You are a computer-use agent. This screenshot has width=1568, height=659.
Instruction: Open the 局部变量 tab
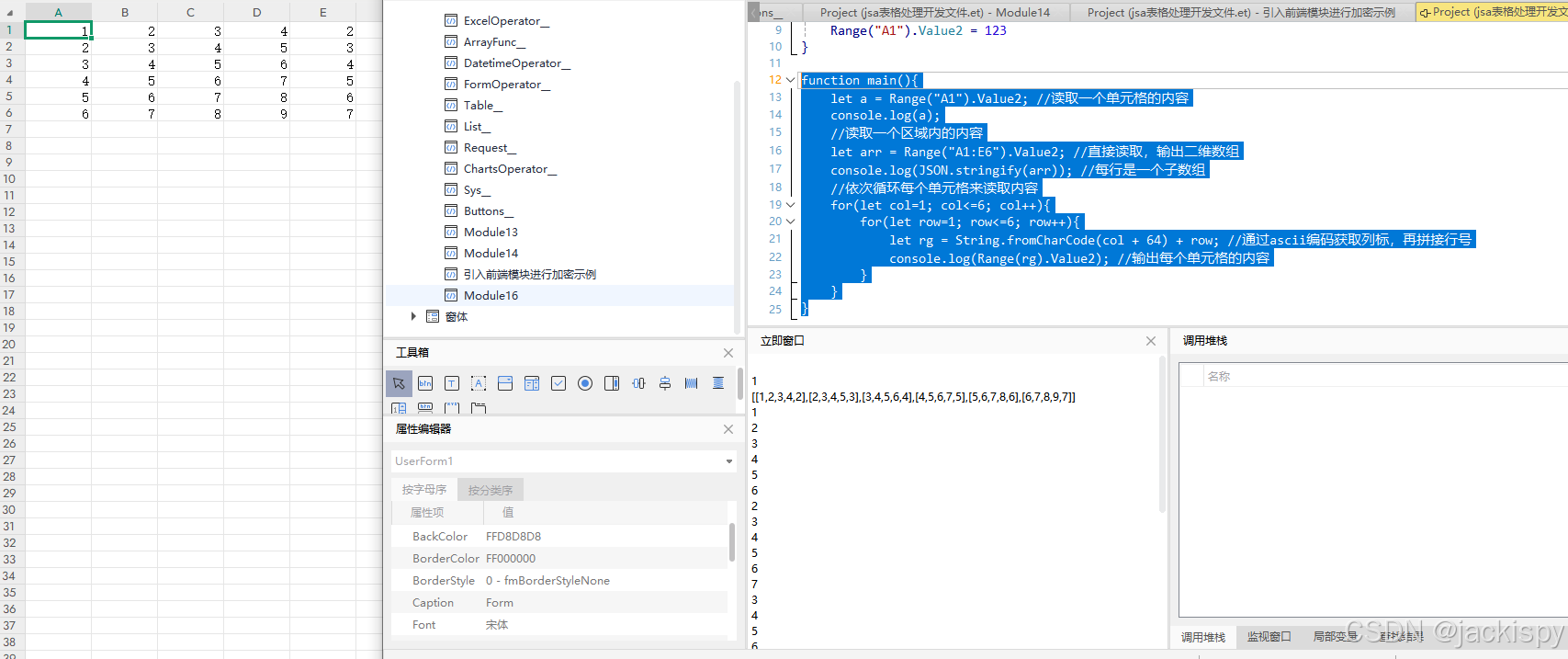point(1336,637)
